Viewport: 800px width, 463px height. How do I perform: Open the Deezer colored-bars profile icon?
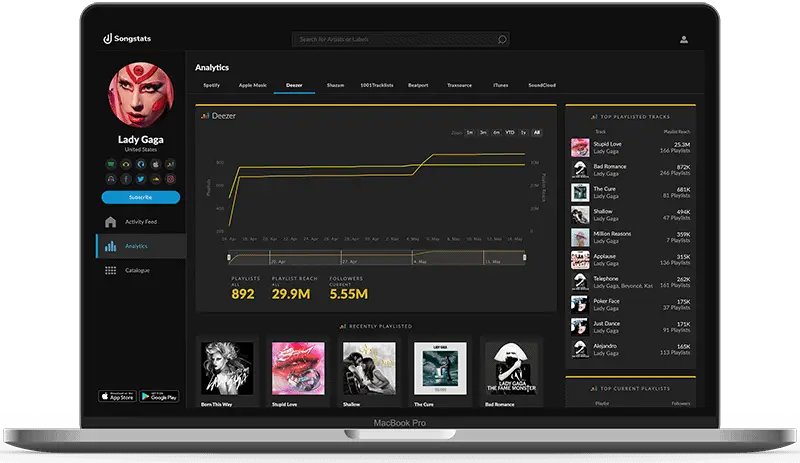pos(170,164)
